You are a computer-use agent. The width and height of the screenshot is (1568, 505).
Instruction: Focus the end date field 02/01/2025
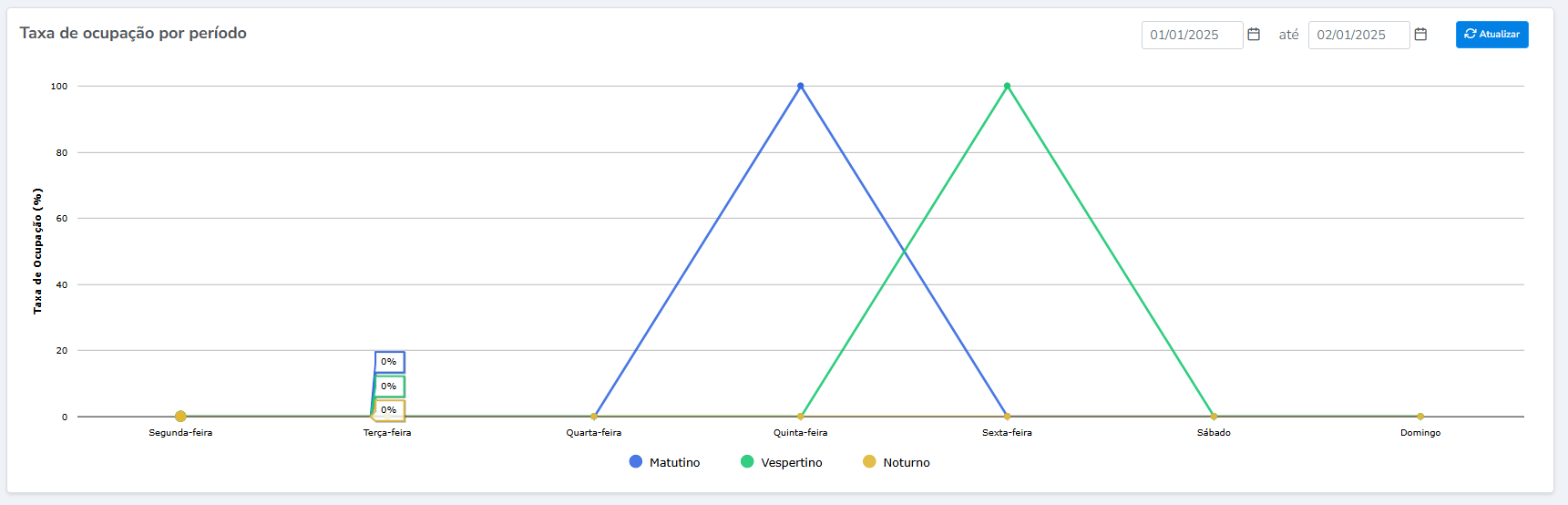pos(1358,35)
